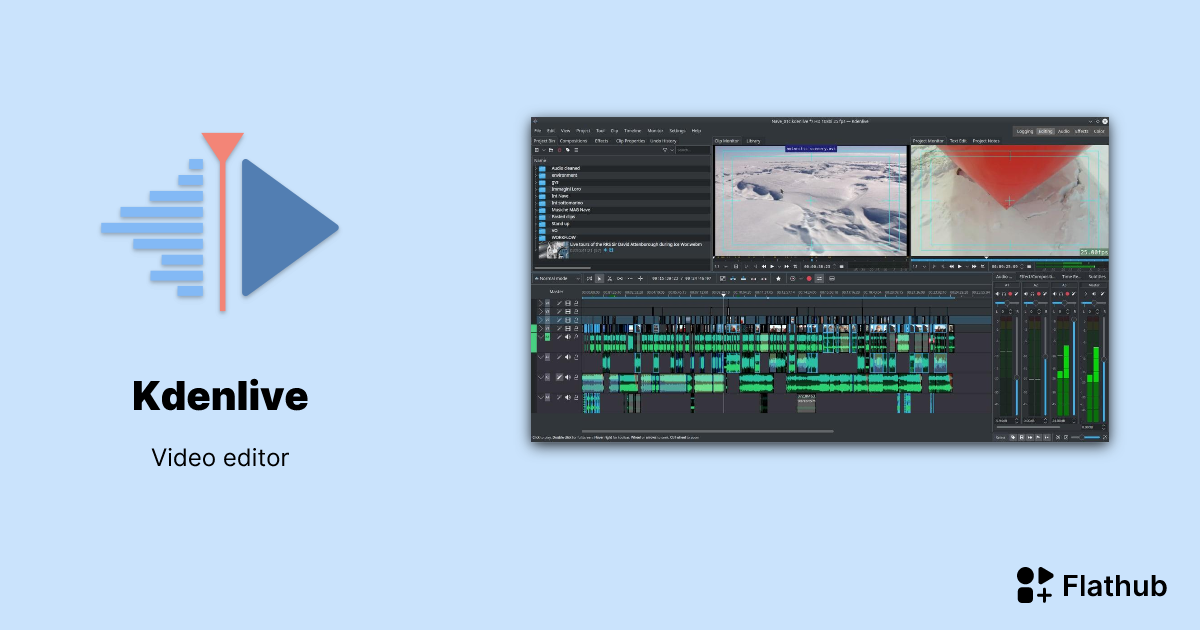
Task: Switch to the Logging workspace layout
Action: (x=1024, y=131)
